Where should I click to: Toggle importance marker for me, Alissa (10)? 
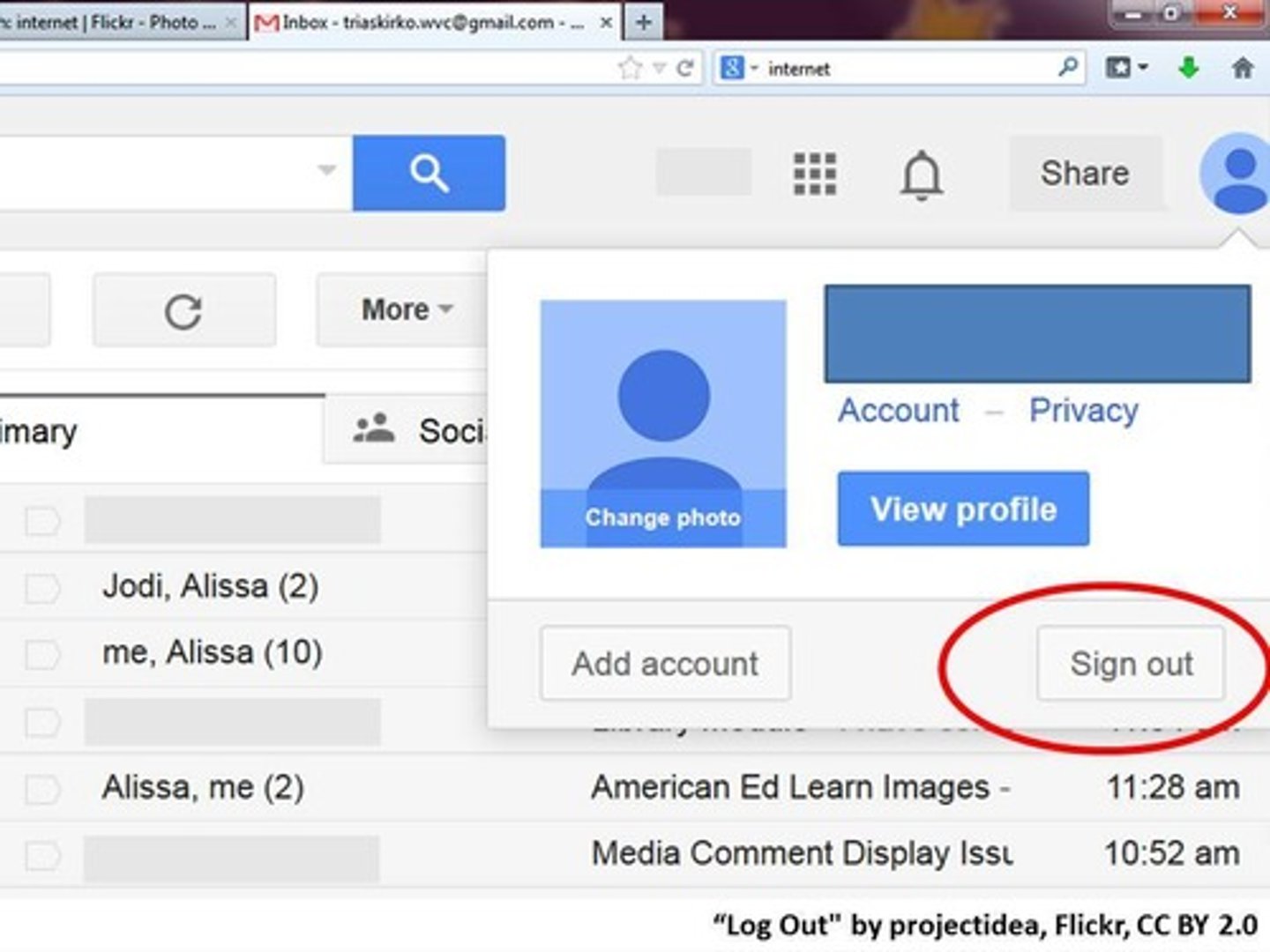[x=41, y=654]
